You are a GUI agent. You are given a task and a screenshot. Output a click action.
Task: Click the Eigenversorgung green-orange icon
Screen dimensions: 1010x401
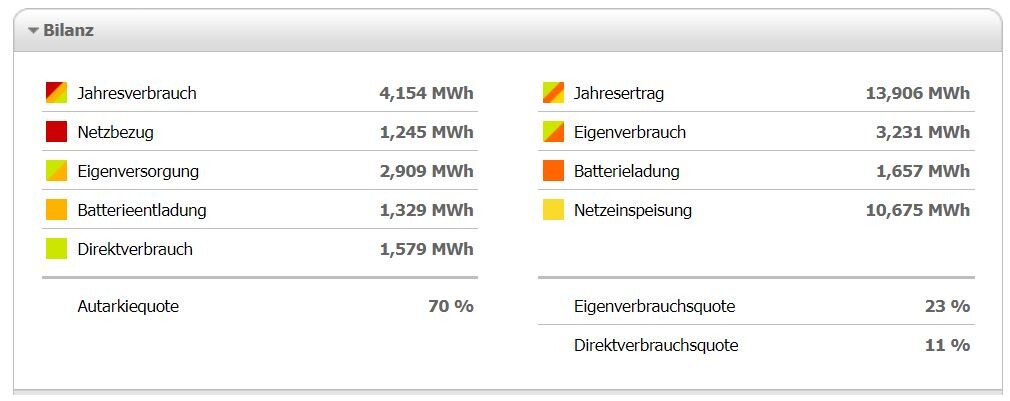(x=56, y=171)
